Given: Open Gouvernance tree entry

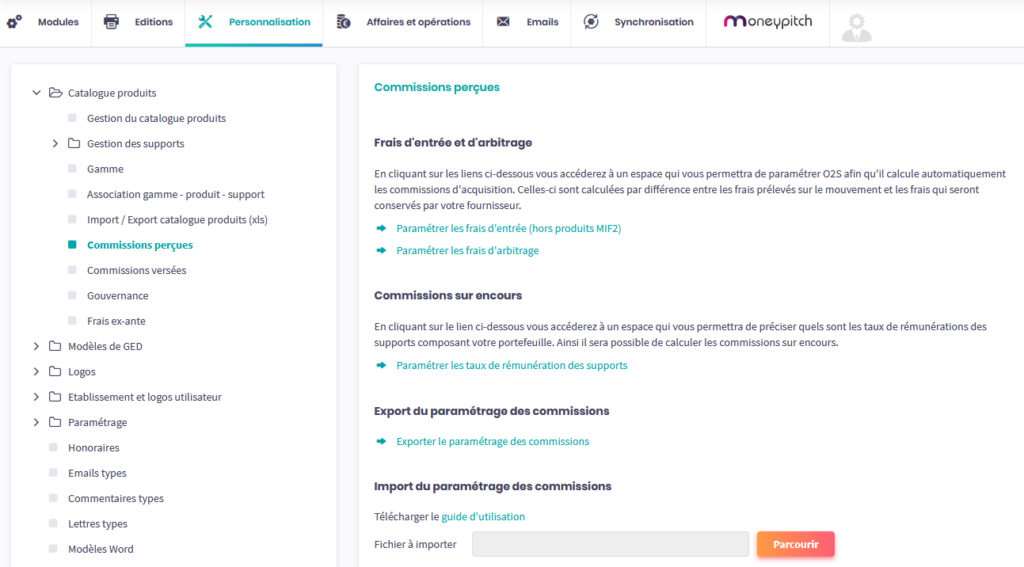Looking at the screenshot, I should 117,296.
